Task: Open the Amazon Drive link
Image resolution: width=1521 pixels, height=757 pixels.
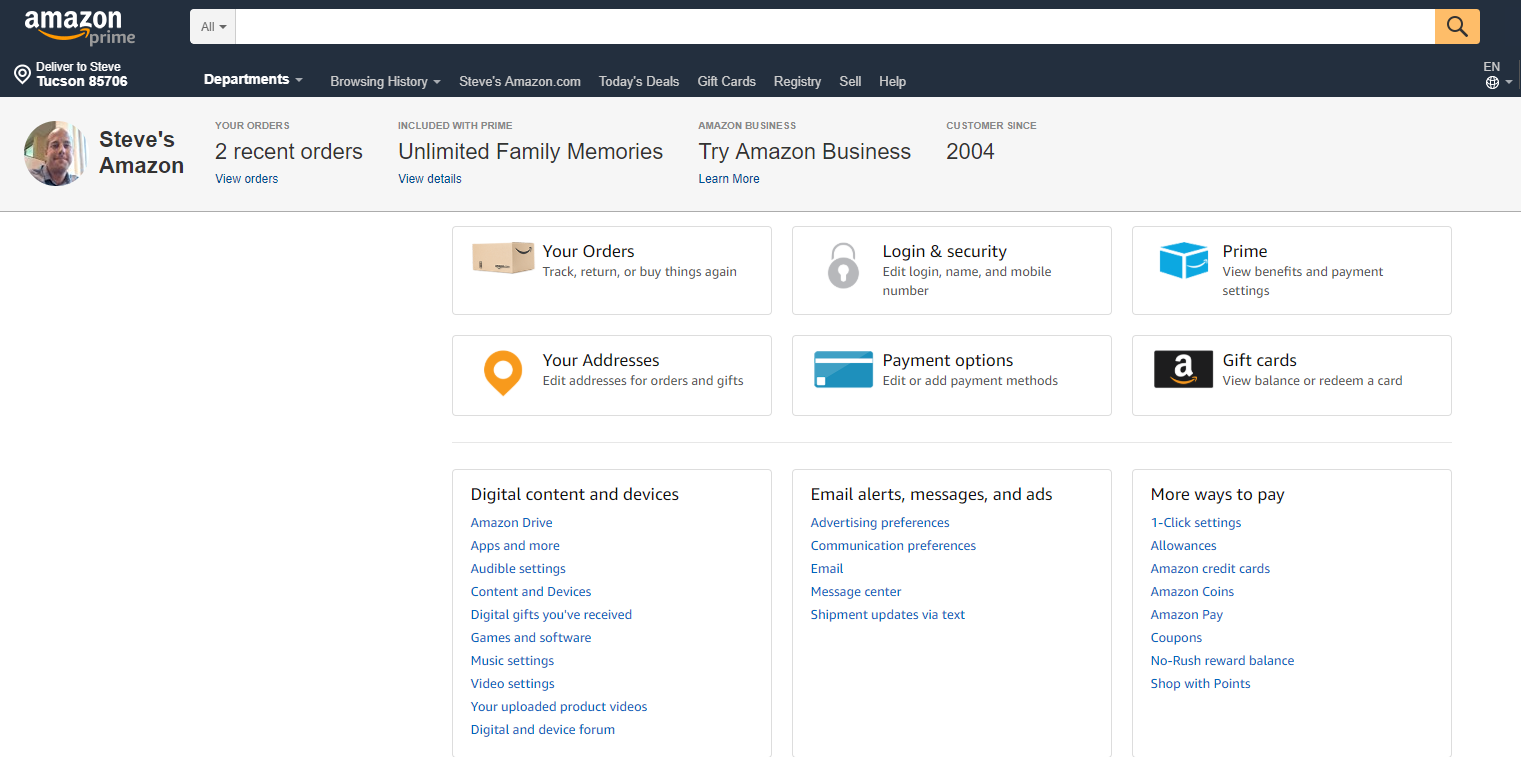Action: [512, 523]
